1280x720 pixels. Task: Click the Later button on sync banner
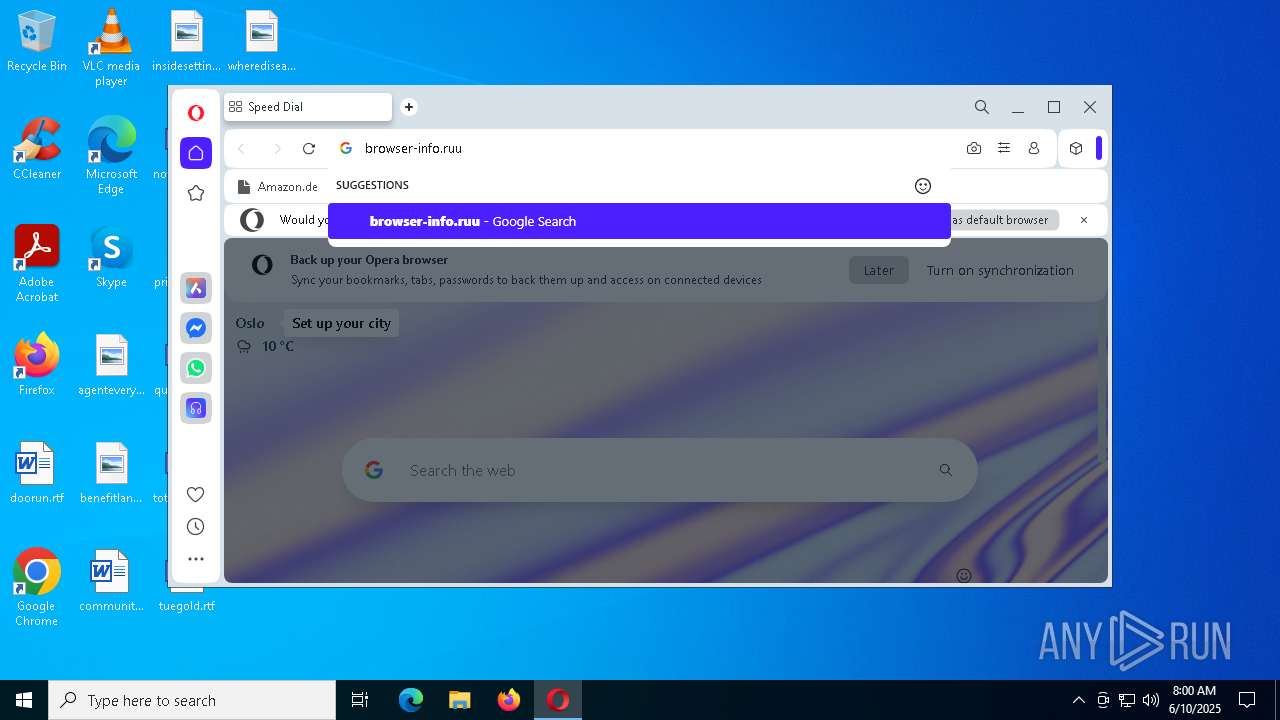879,270
